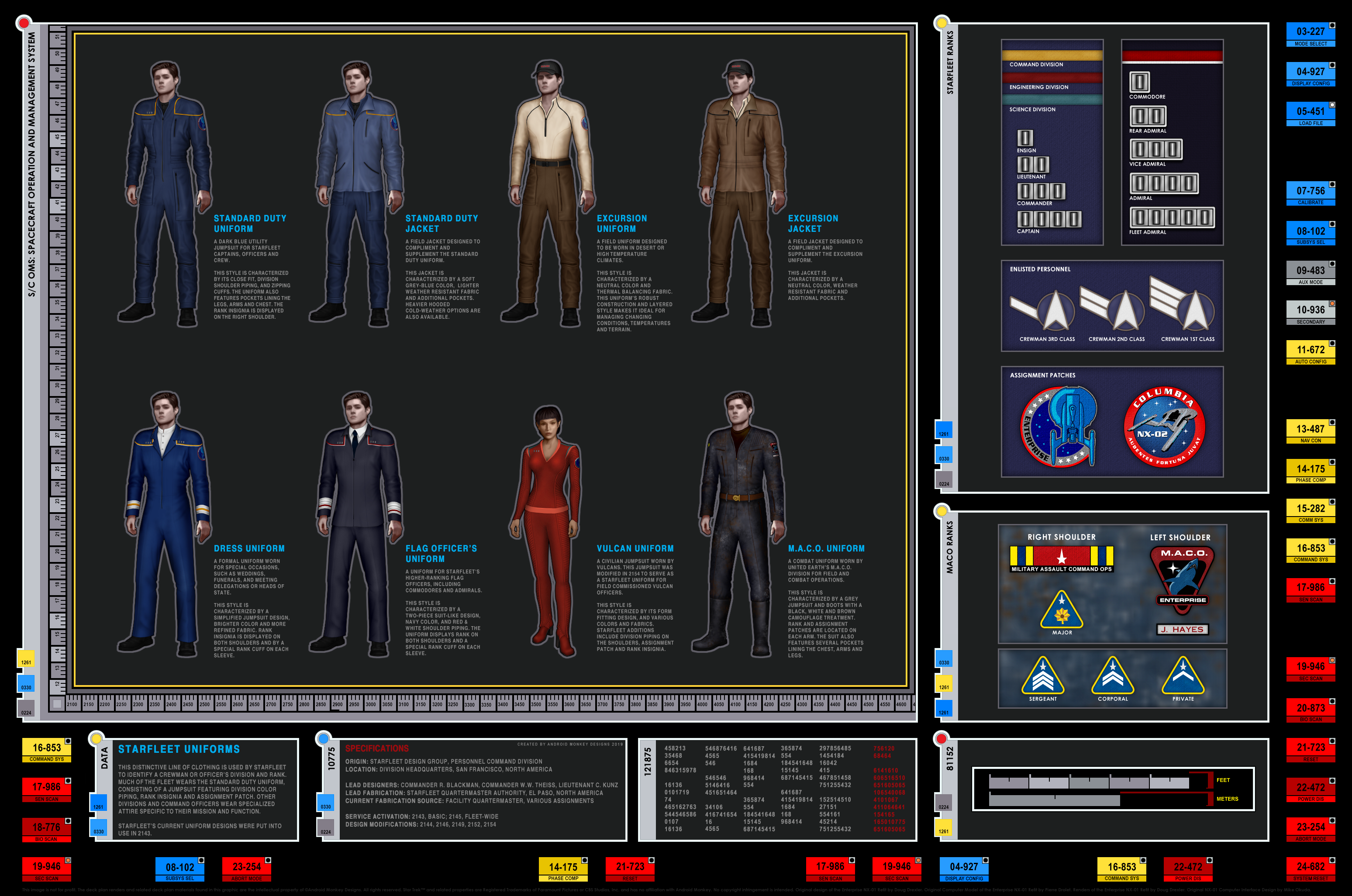Viewport: 1352px width, 896px height.
Task: Toggle the indicator on 10-936 Secondary button
Action: pos(1332,304)
